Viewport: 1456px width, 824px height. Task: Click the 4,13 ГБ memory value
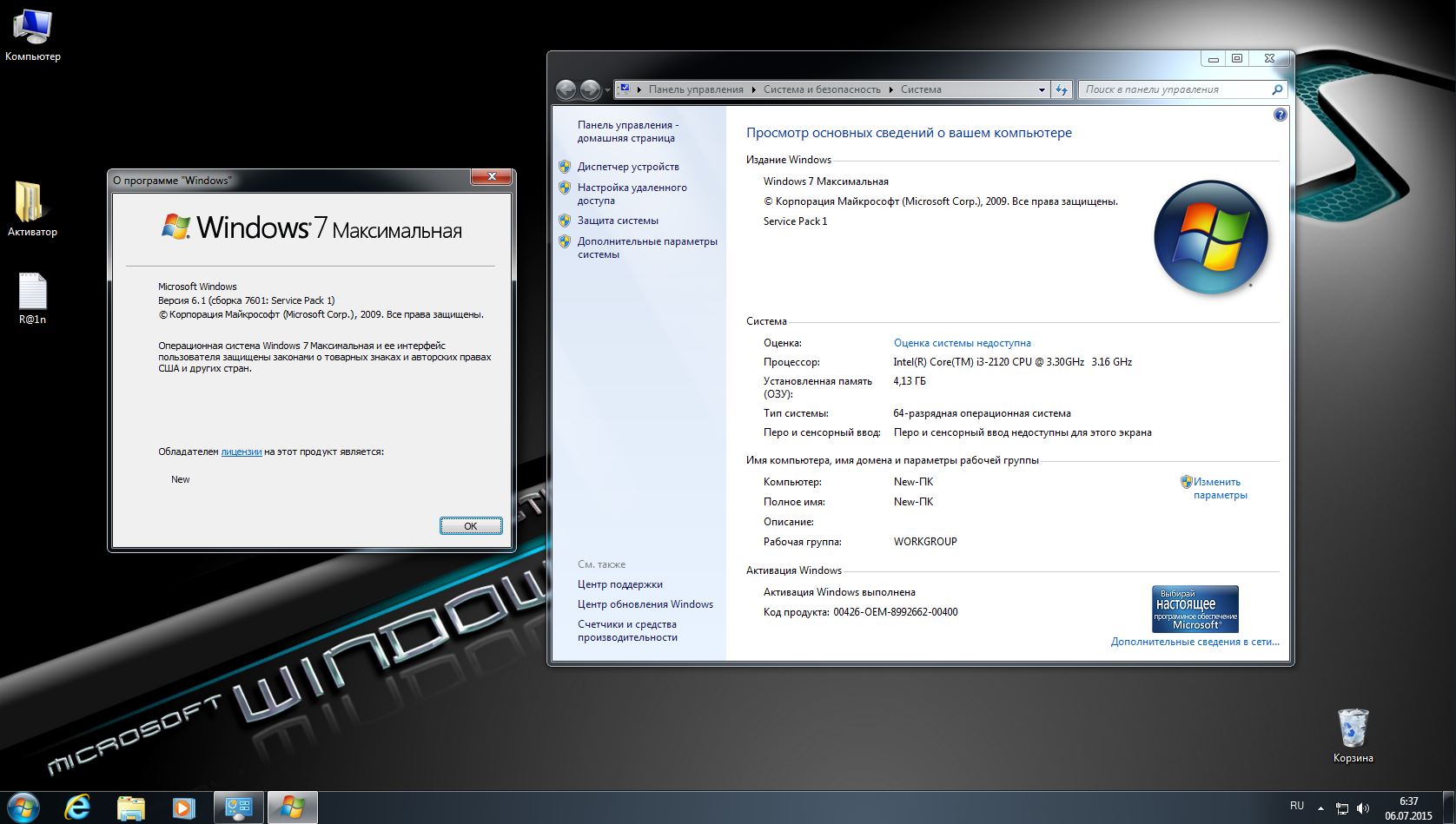point(910,381)
